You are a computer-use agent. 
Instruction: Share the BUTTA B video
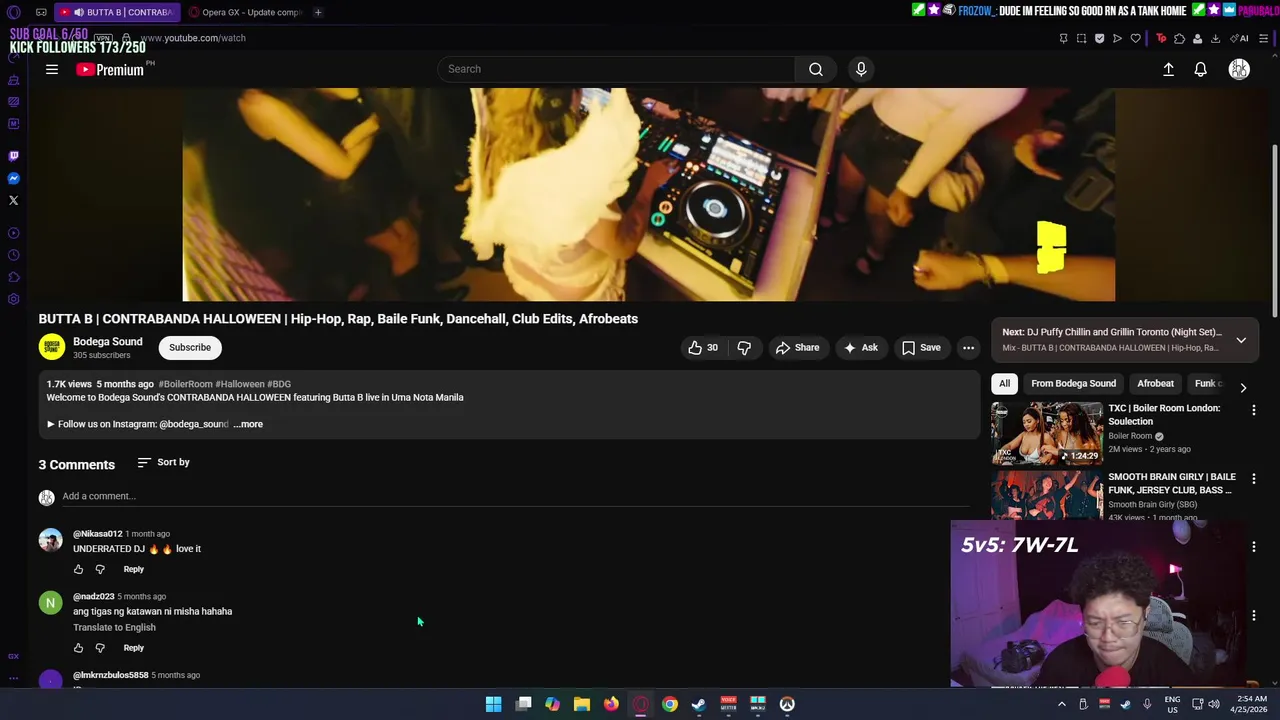(x=797, y=348)
